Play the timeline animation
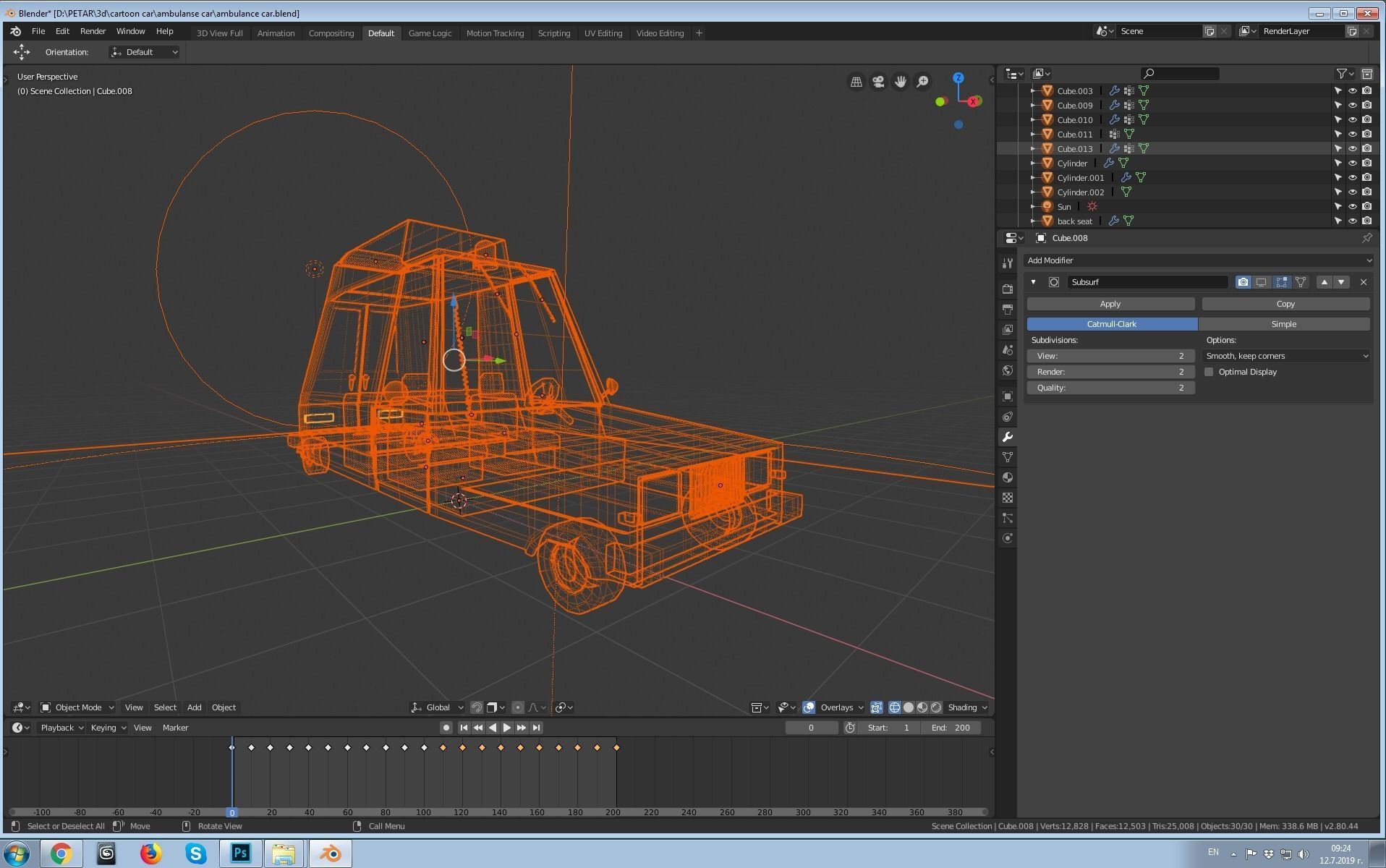Image resolution: width=1386 pixels, height=868 pixels. (506, 728)
